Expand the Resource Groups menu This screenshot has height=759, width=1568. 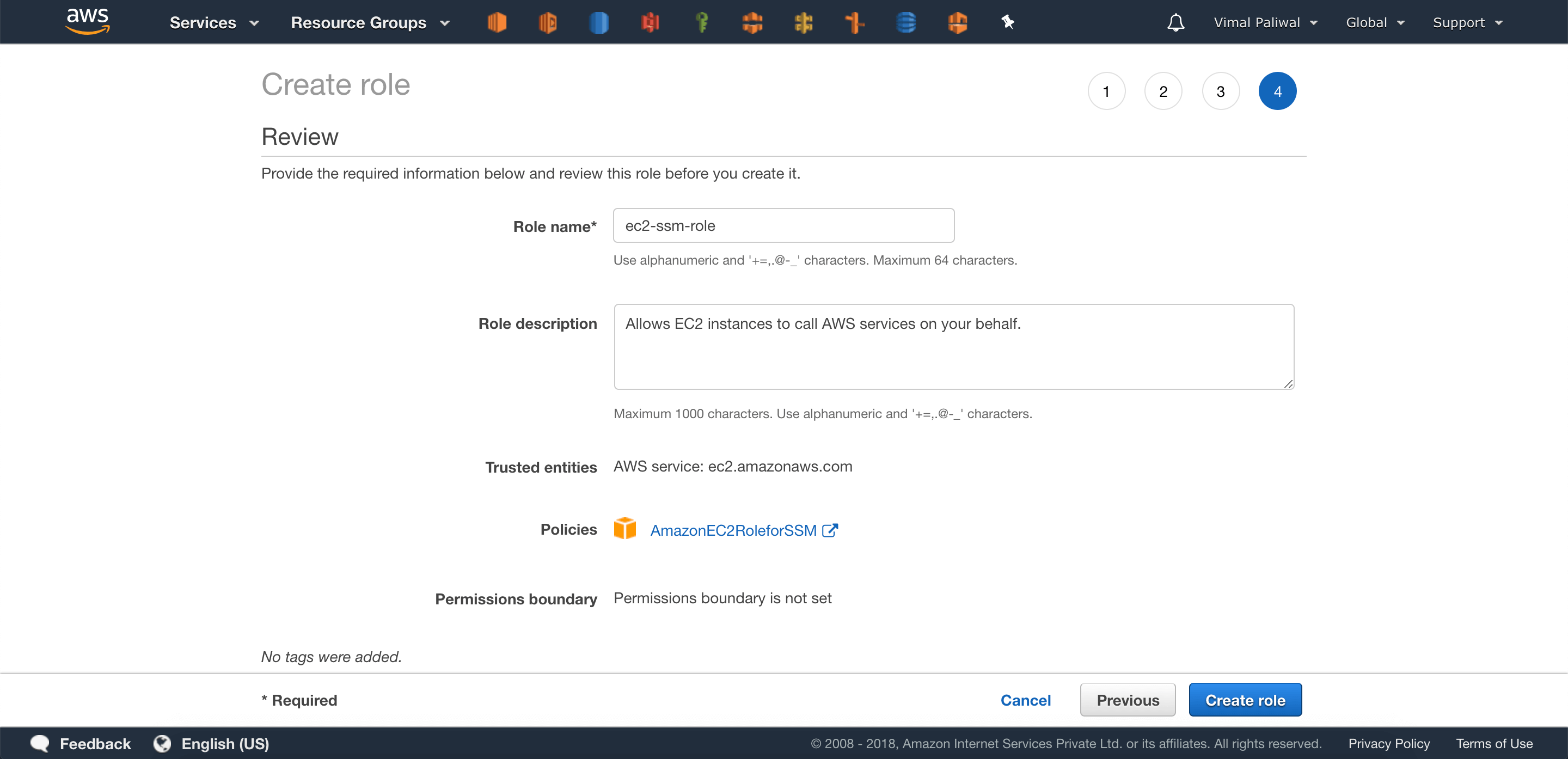click(370, 22)
